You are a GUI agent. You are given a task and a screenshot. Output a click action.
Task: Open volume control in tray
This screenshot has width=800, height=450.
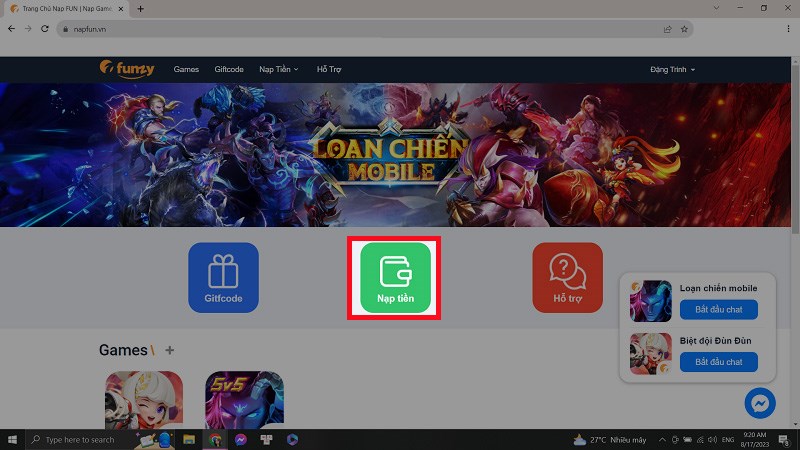(712, 439)
